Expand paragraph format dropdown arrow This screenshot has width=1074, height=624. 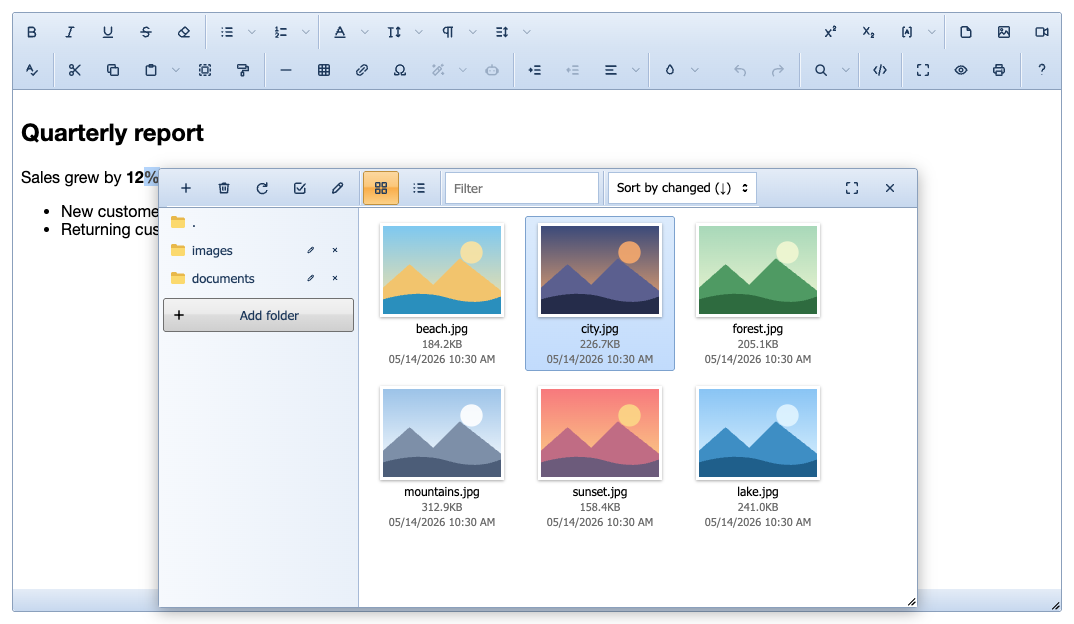point(473,32)
